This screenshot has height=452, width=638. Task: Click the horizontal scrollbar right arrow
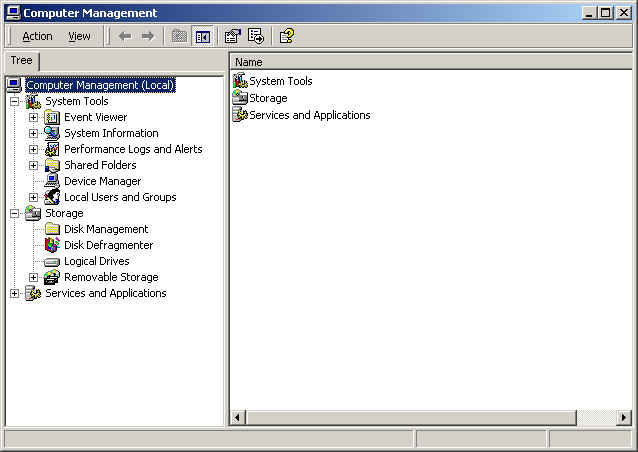pos(624,417)
